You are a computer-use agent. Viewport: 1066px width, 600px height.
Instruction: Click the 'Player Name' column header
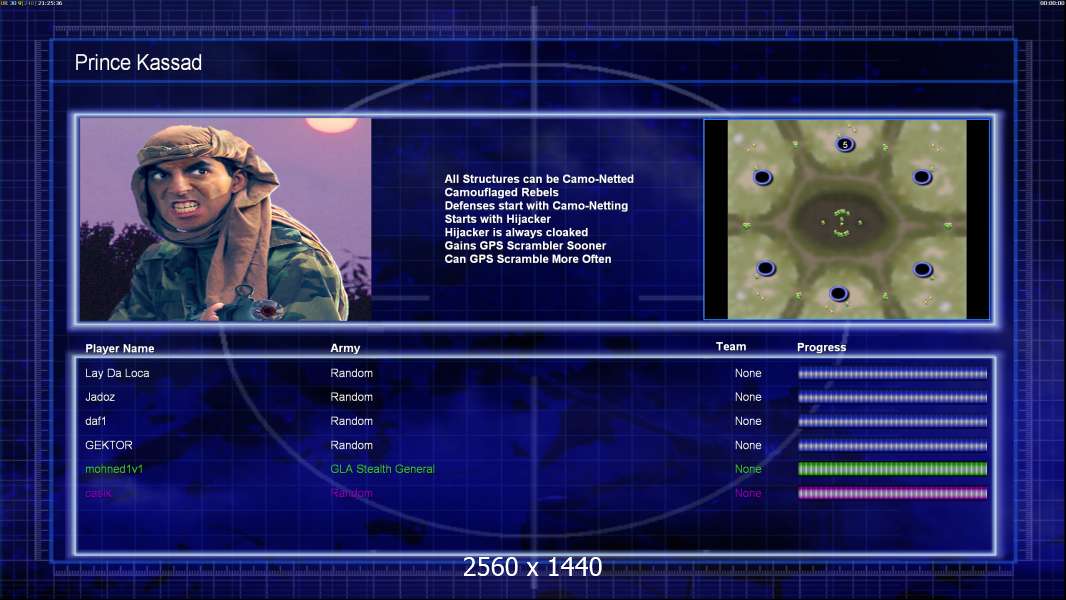120,349
